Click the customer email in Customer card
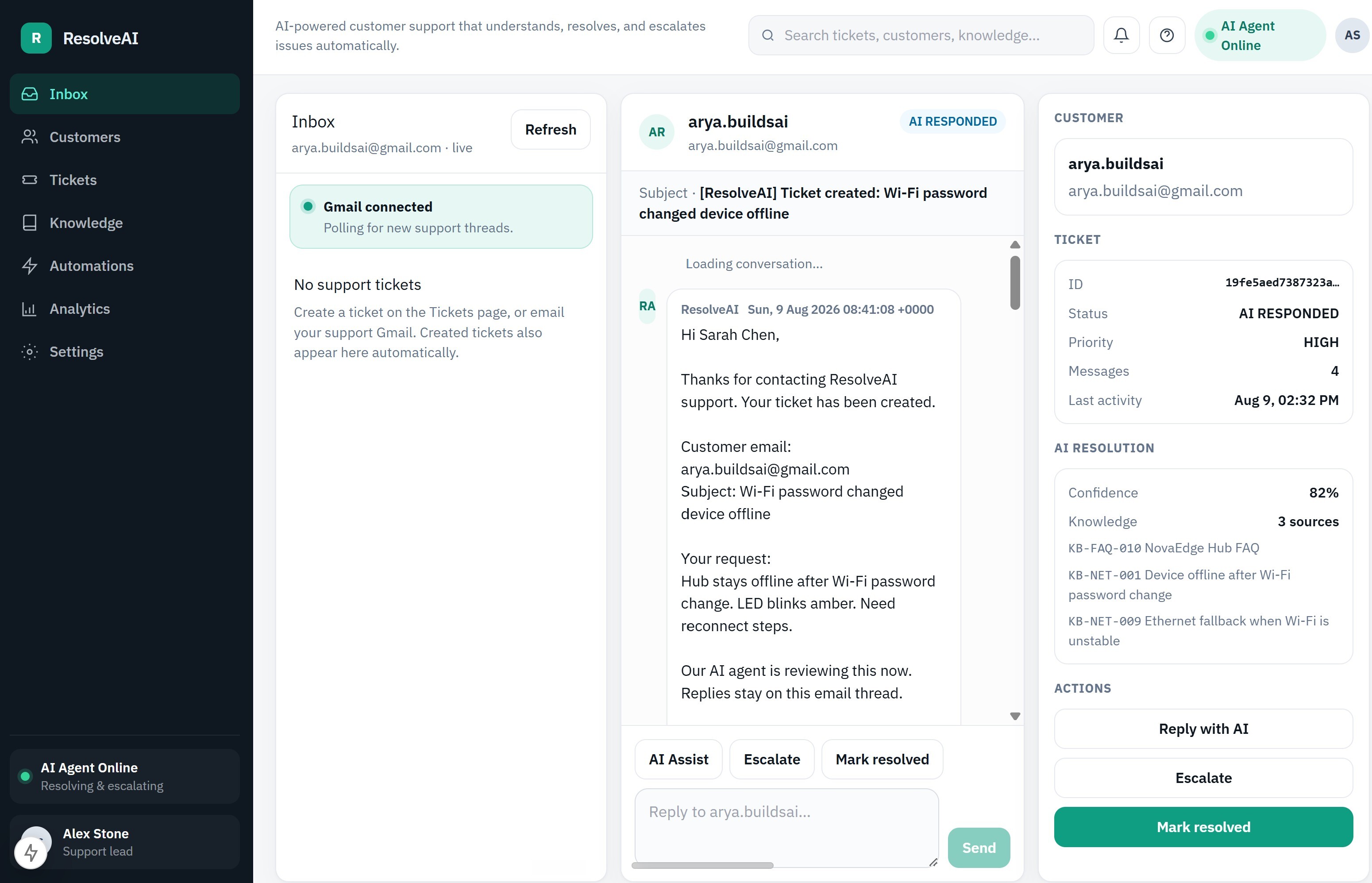 click(x=1155, y=191)
